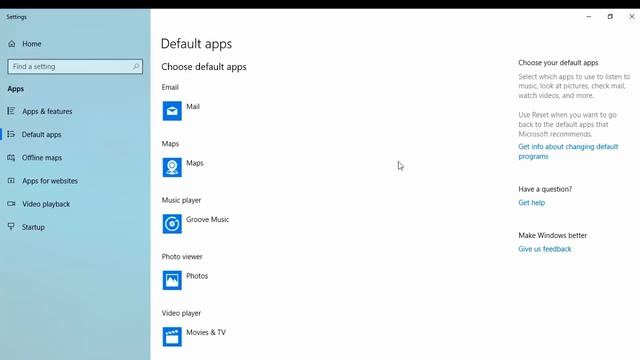640x360 pixels.
Task: Click the Choose your default apps heading
Action: tap(558, 63)
